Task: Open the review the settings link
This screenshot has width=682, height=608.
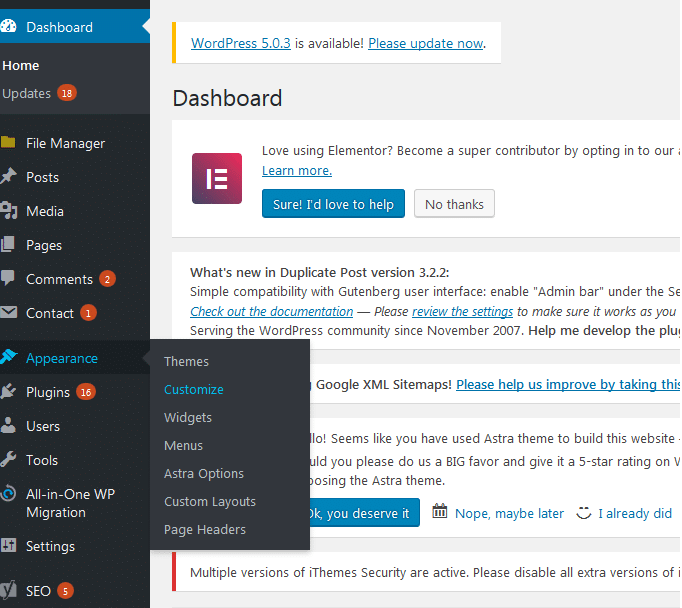Action: click(462, 311)
